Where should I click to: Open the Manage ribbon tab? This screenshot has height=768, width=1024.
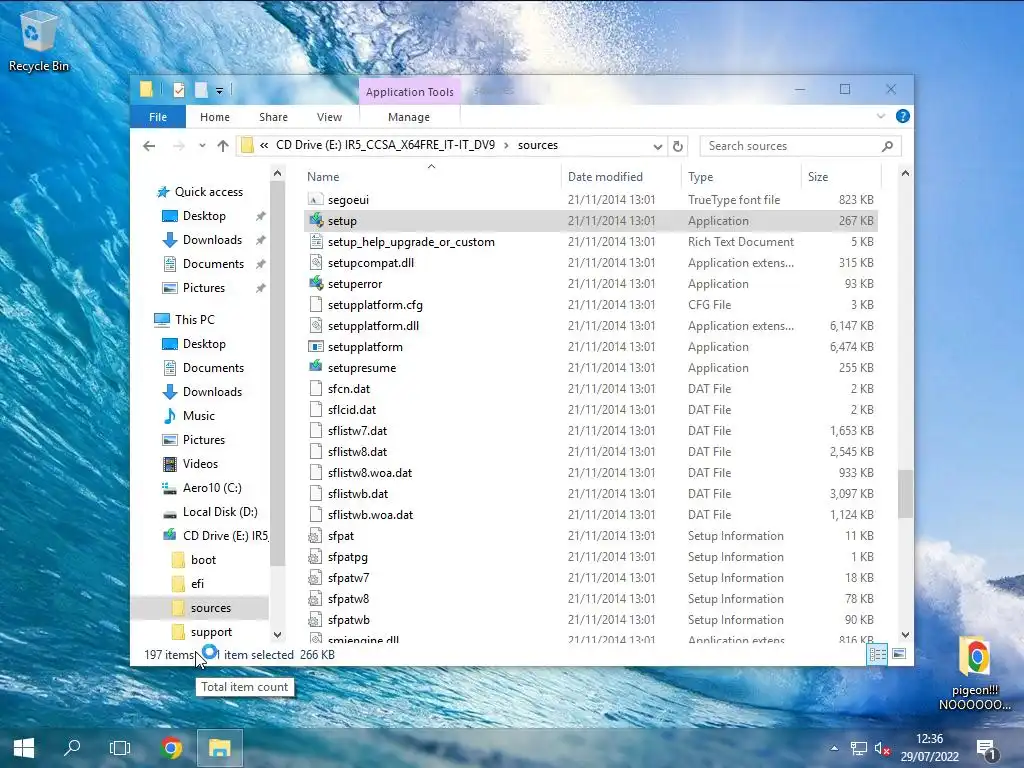[x=409, y=117]
